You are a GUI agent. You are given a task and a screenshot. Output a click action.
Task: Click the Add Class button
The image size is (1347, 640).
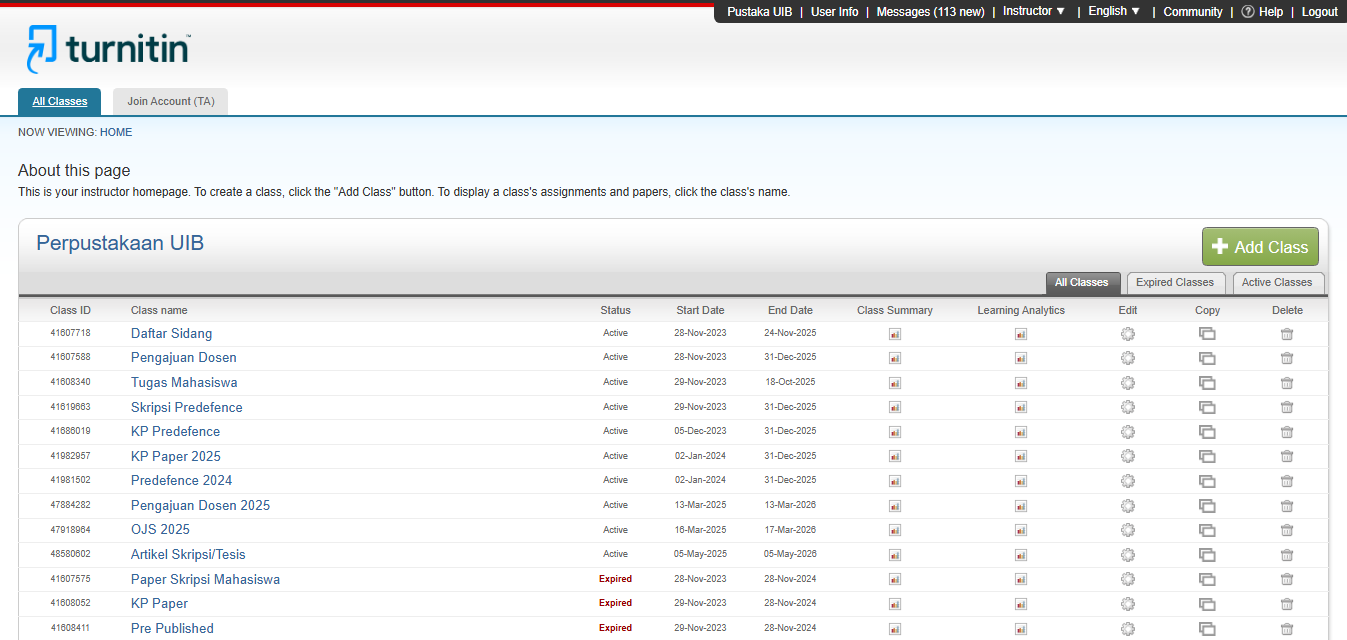(1260, 247)
